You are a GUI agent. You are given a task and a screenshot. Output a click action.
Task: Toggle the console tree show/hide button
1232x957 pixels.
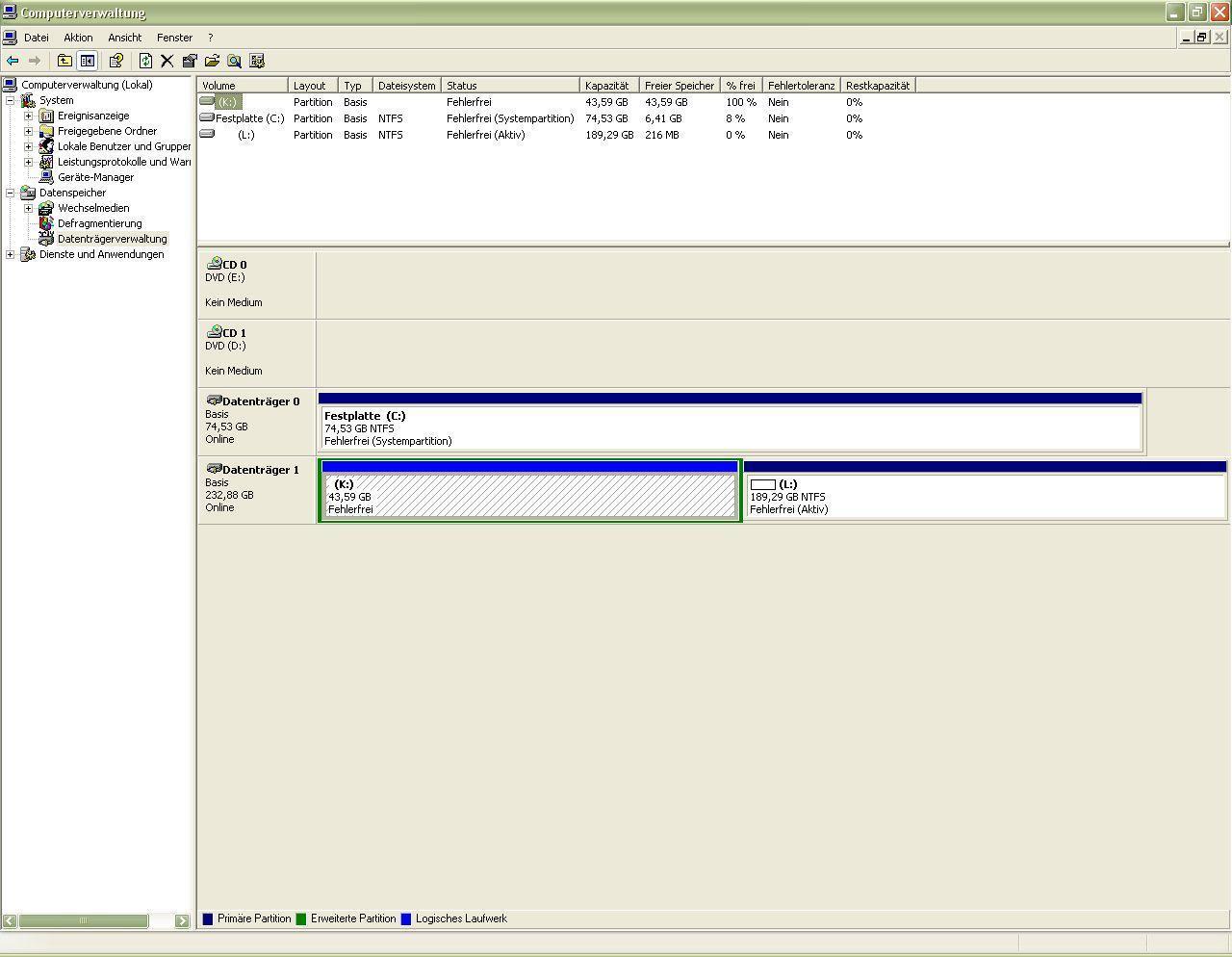[87, 61]
